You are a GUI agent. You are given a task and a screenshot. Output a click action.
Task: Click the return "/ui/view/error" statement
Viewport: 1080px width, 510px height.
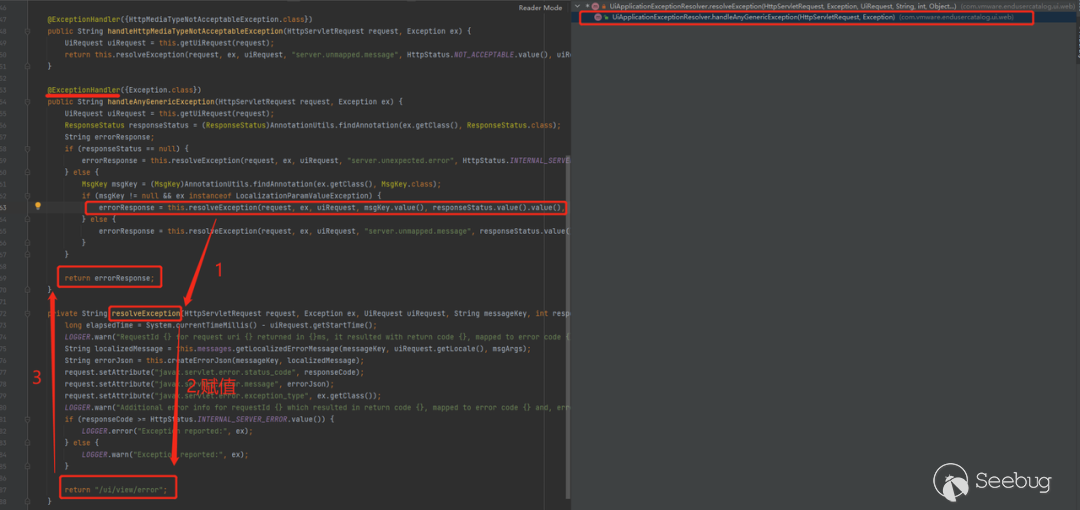pyautogui.click(x=116, y=490)
